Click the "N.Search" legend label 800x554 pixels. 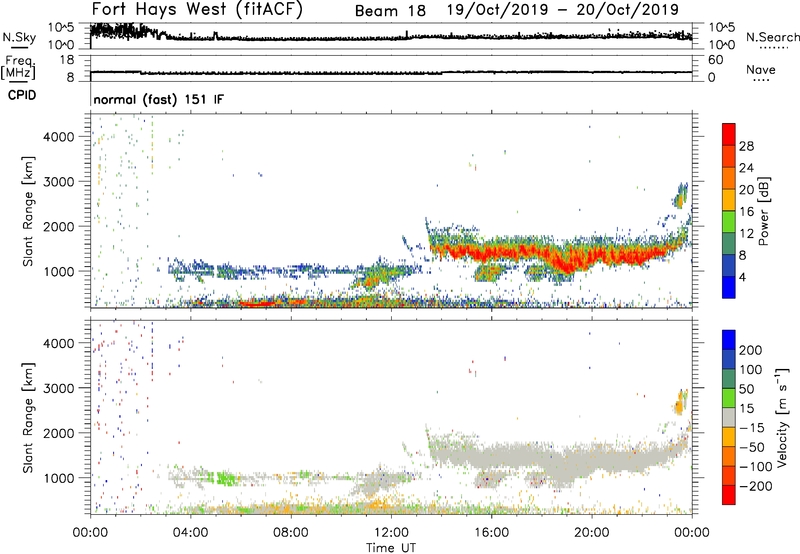[772, 37]
